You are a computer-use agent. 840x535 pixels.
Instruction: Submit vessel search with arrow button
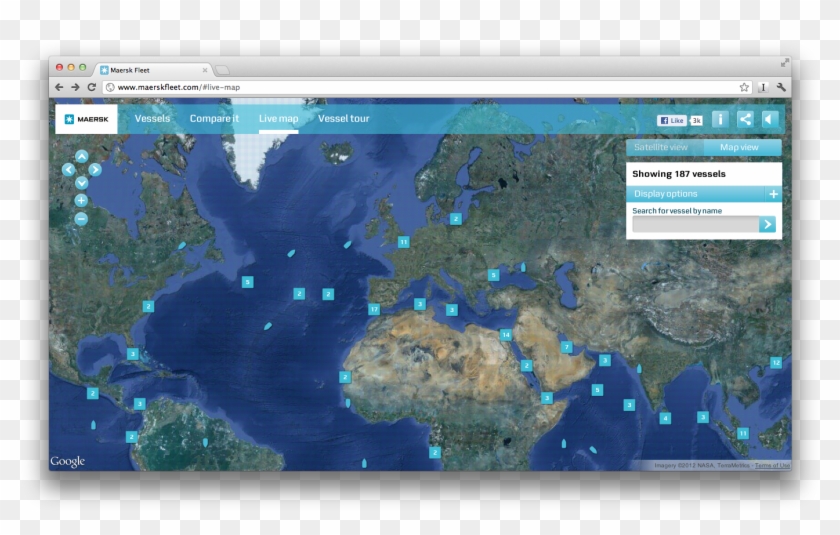[x=767, y=225]
